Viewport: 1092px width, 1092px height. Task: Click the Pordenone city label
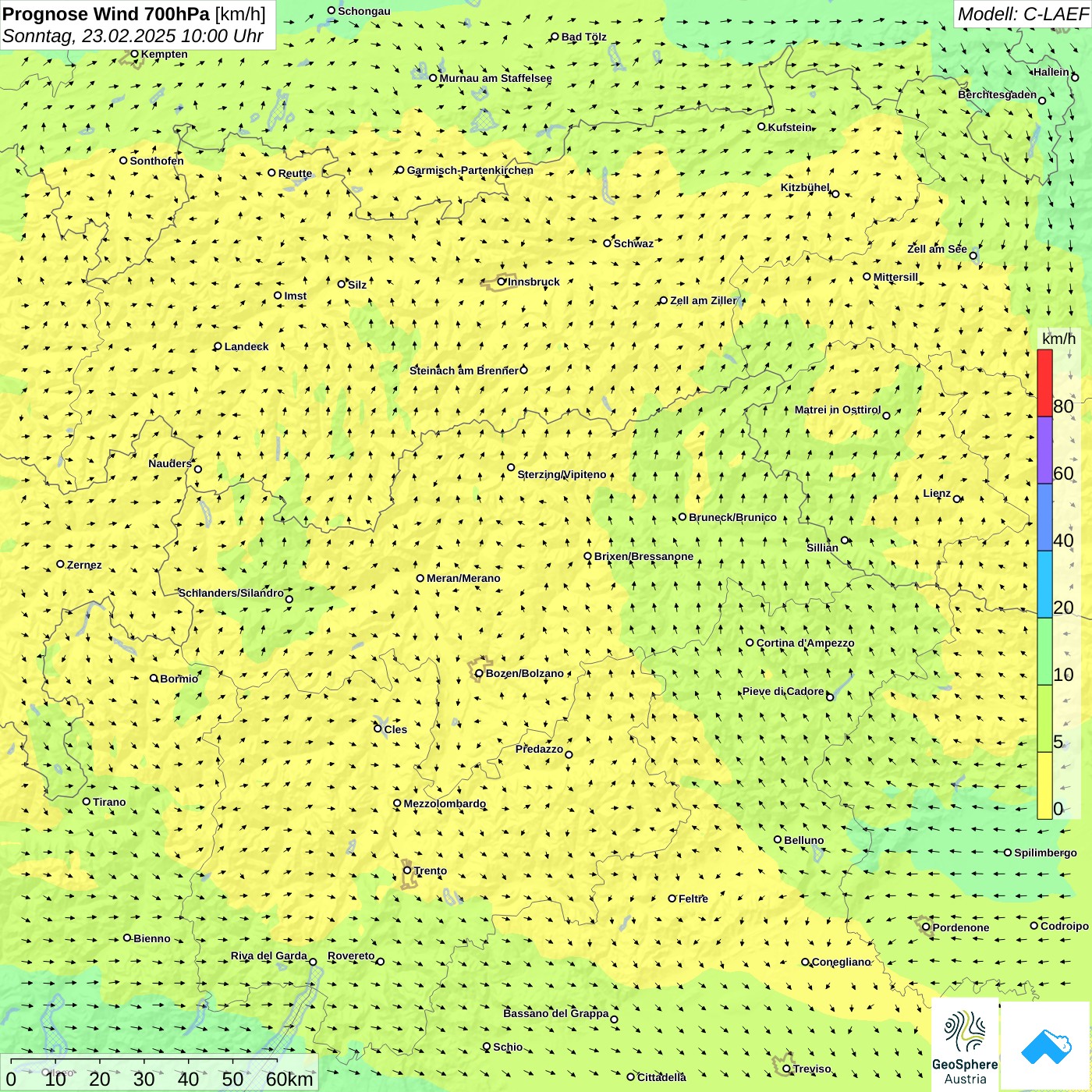click(x=960, y=927)
